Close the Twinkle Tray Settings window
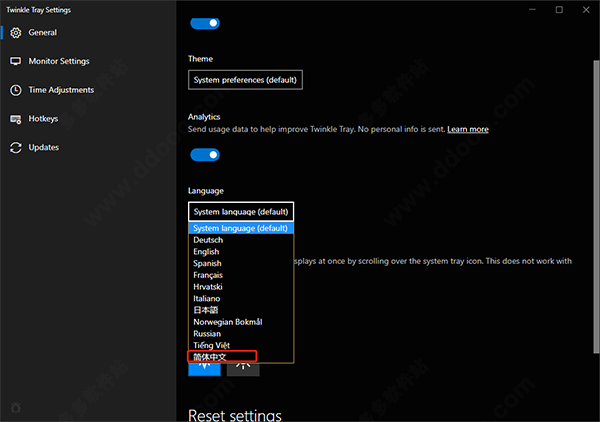Screen dimensions: 600x422 click(586, 10)
